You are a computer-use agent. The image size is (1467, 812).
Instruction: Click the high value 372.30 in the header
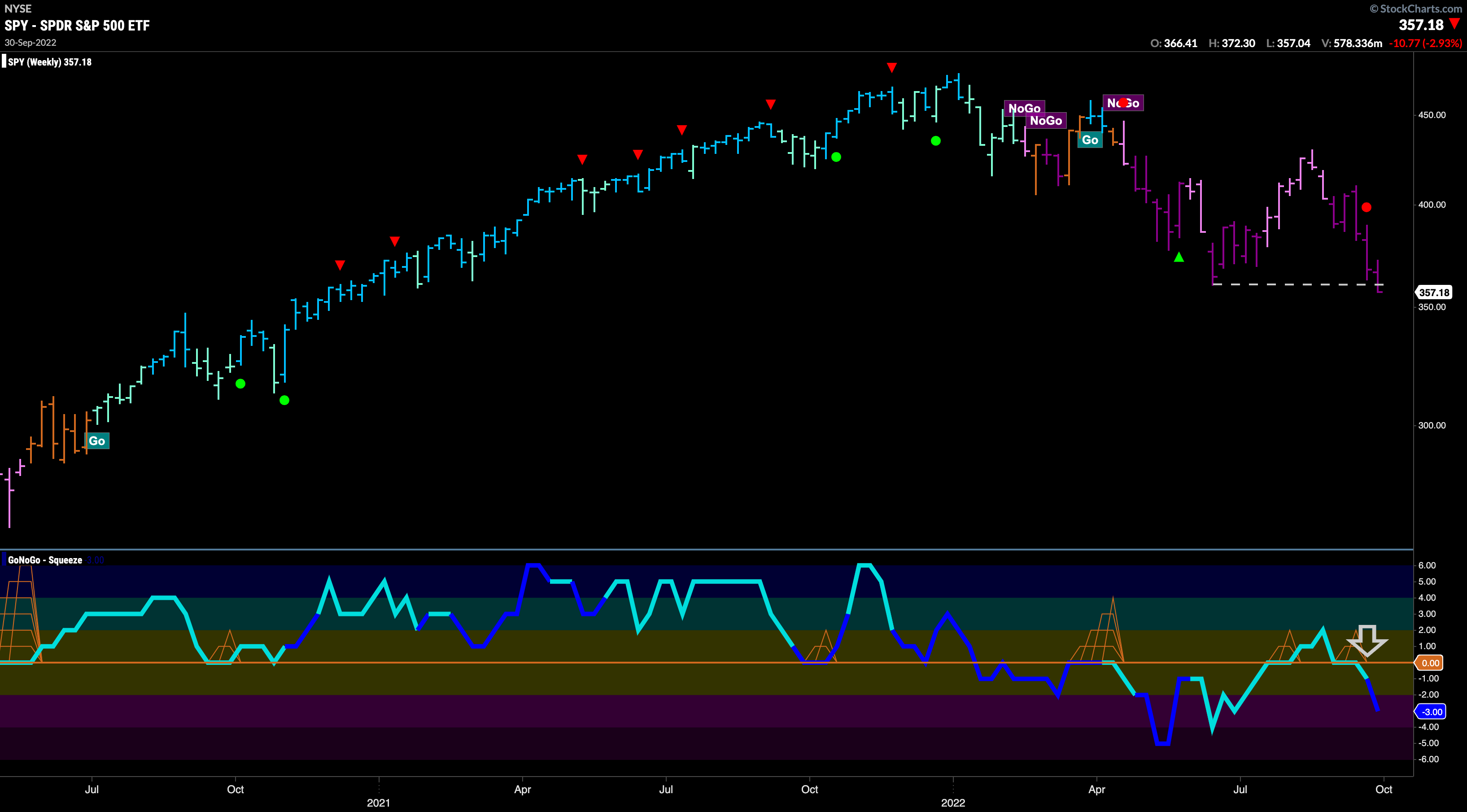[x=1238, y=43]
